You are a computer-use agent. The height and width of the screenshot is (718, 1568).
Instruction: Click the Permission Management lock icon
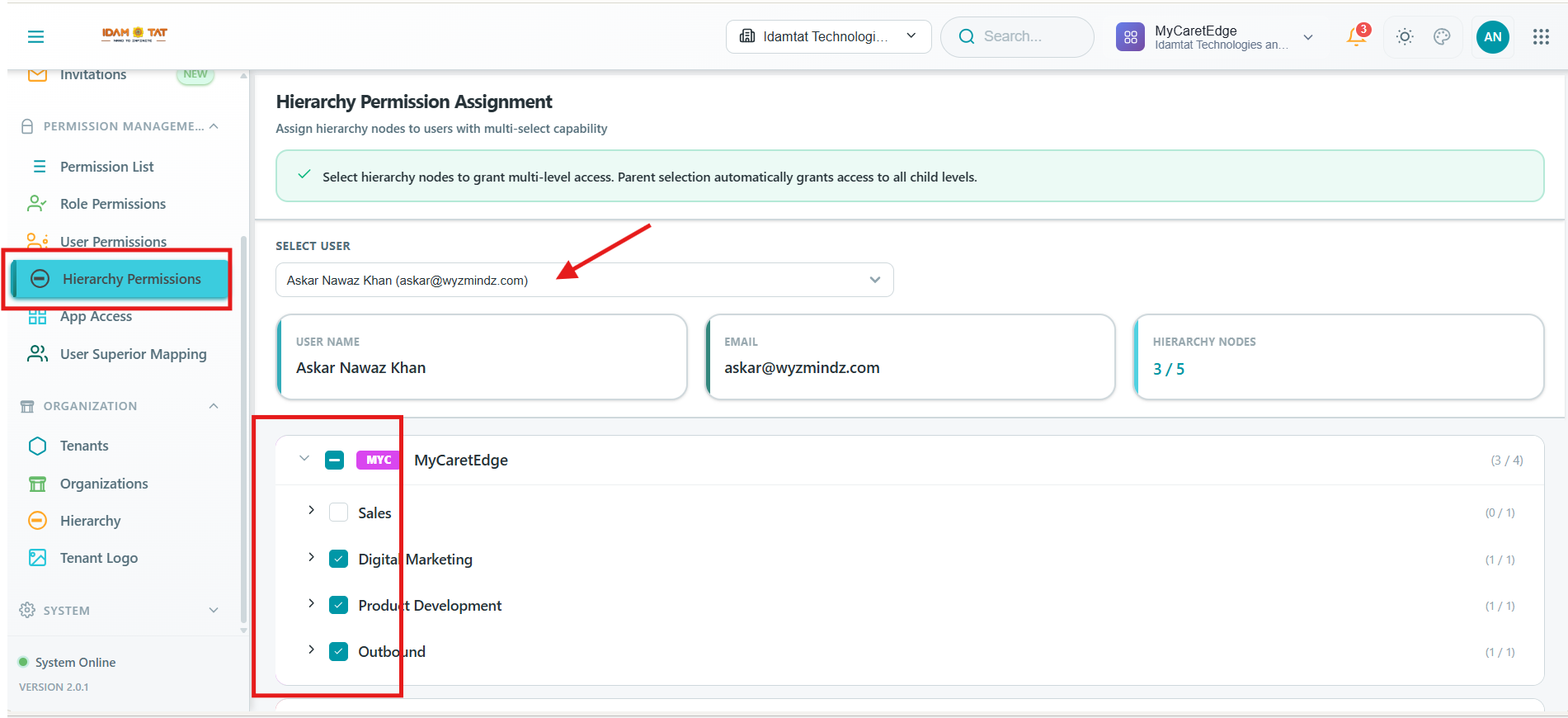click(x=27, y=126)
